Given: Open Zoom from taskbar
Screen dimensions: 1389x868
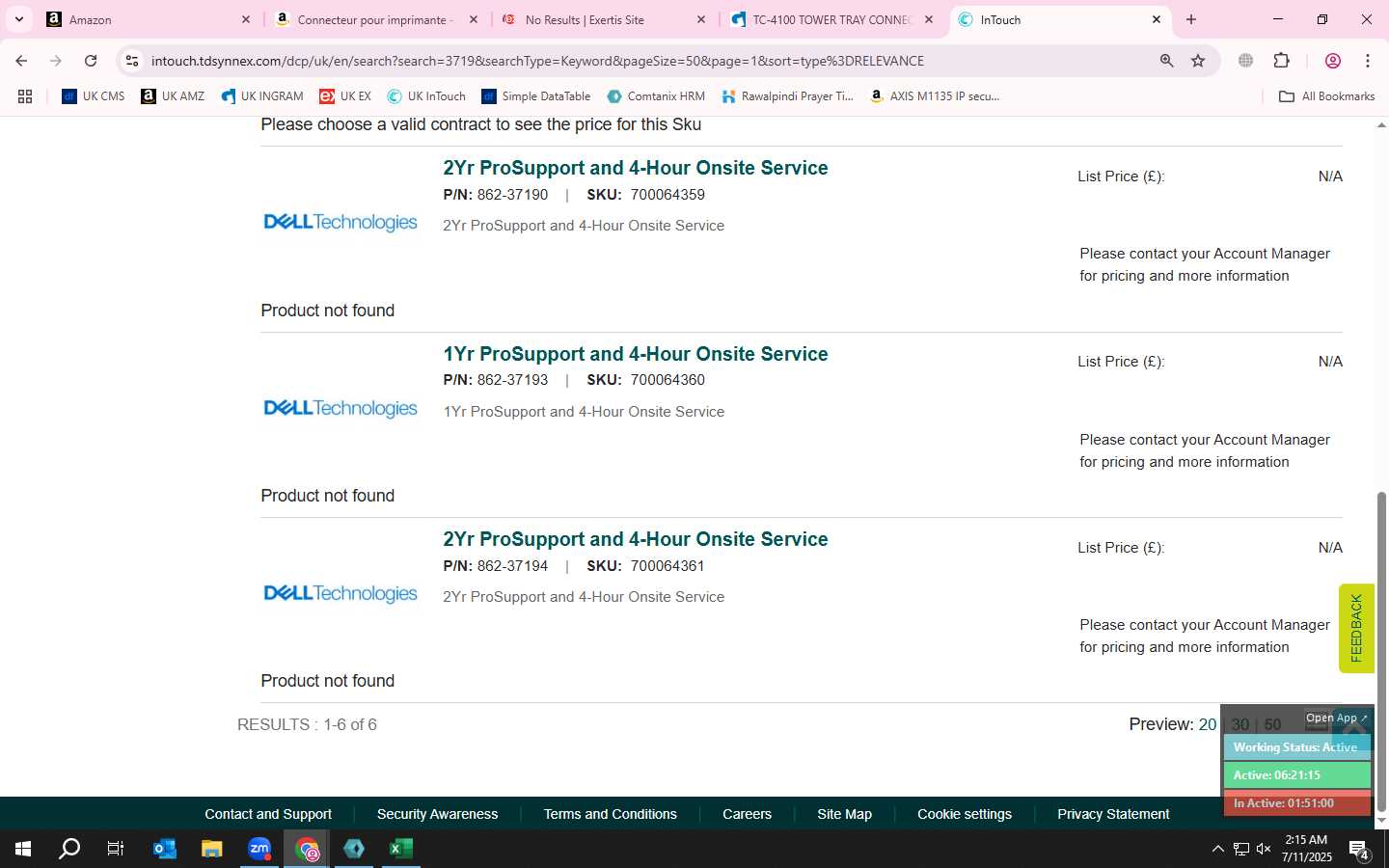Looking at the screenshot, I should point(259,849).
